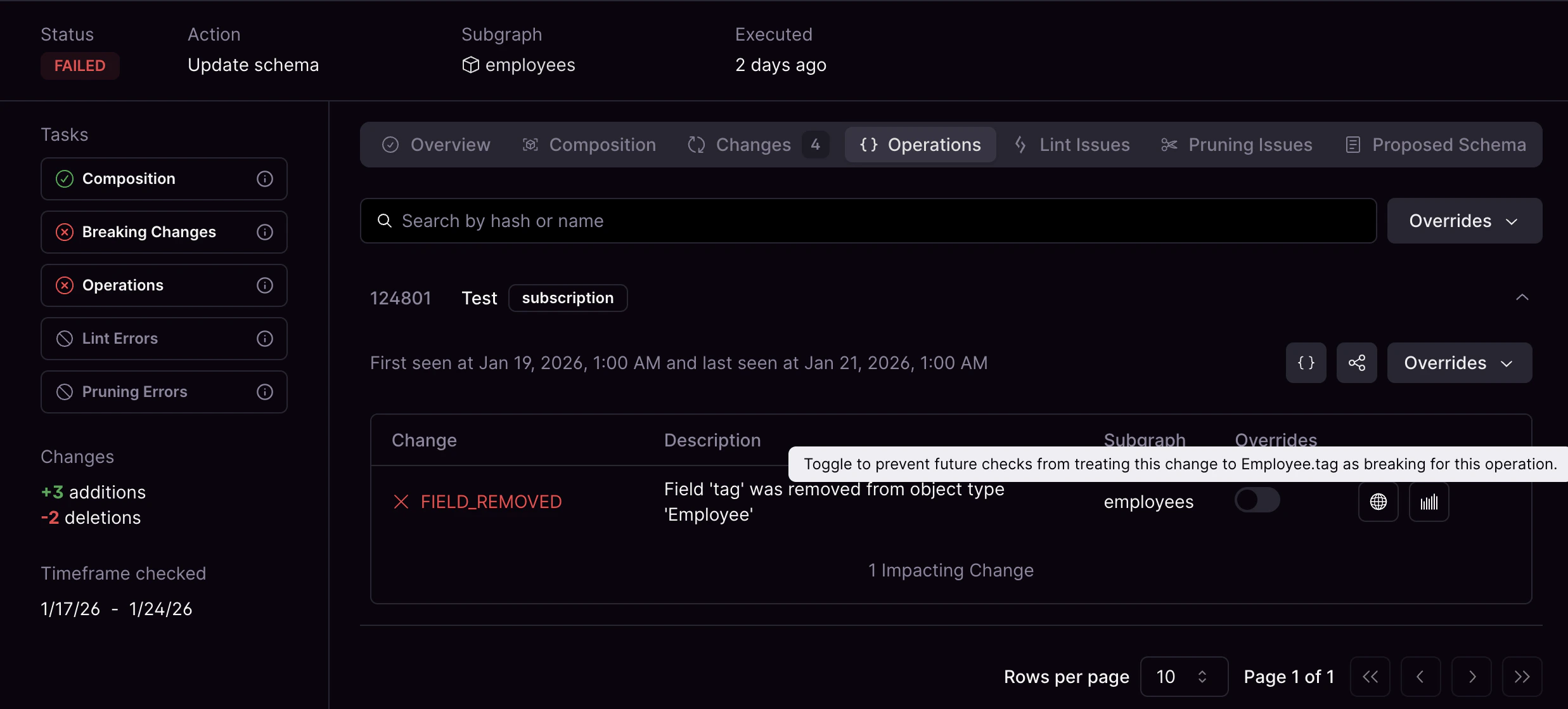The image size is (1568, 709).
Task: Open info for the Breaking Changes task
Action: click(x=264, y=231)
